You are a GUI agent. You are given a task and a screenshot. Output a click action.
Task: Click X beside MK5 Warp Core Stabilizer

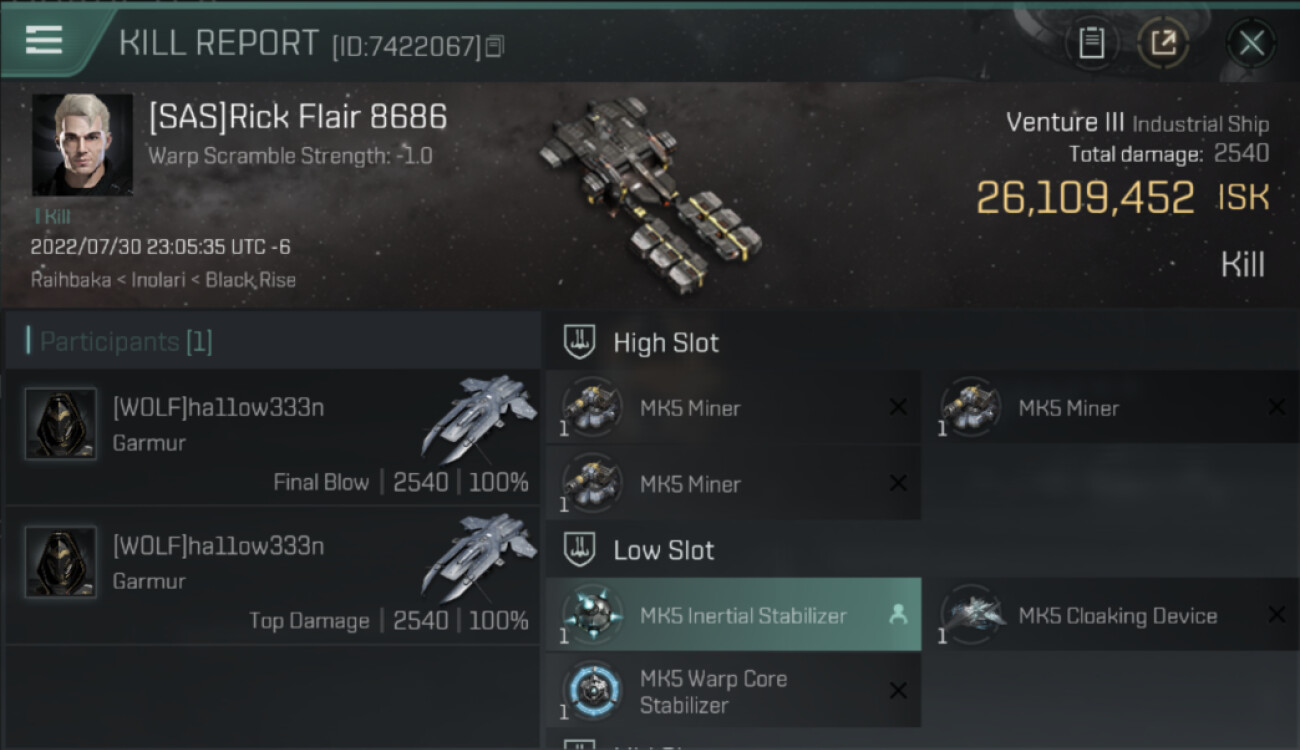(x=898, y=691)
